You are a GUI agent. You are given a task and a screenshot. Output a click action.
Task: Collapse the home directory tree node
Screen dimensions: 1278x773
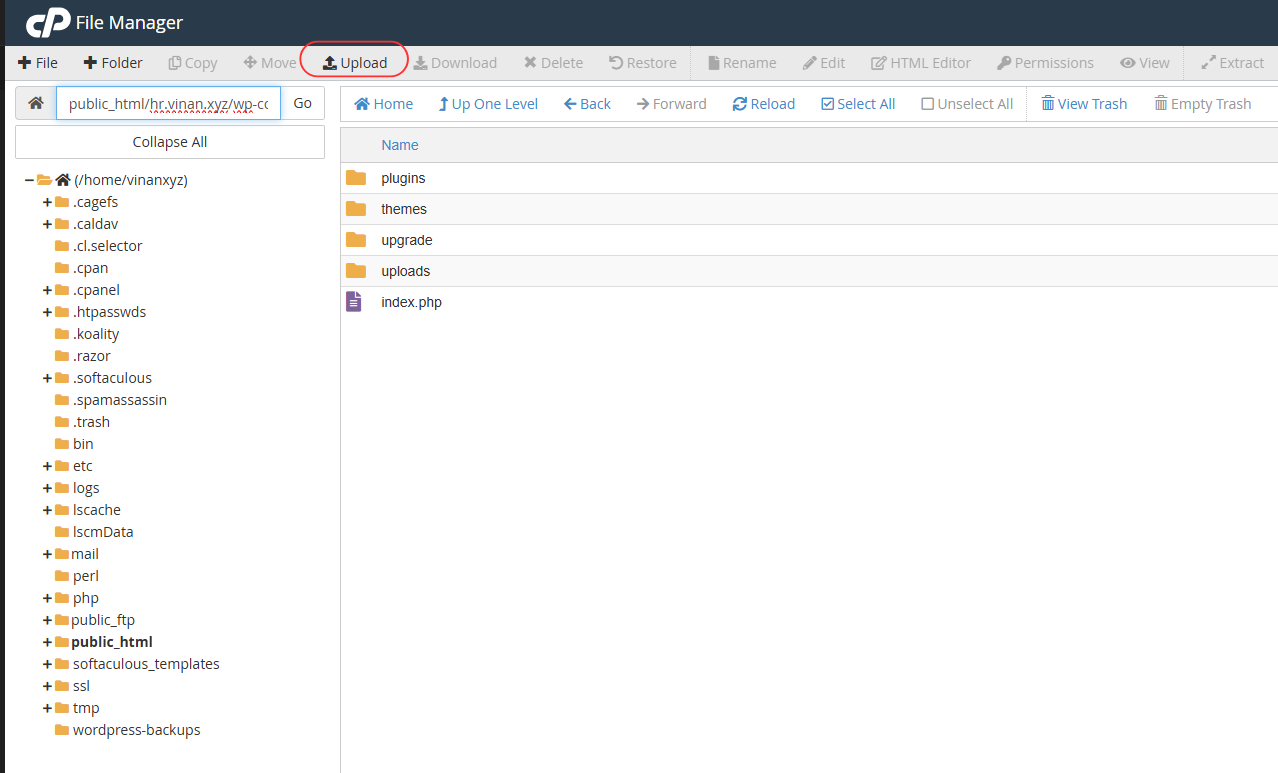click(x=25, y=179)
